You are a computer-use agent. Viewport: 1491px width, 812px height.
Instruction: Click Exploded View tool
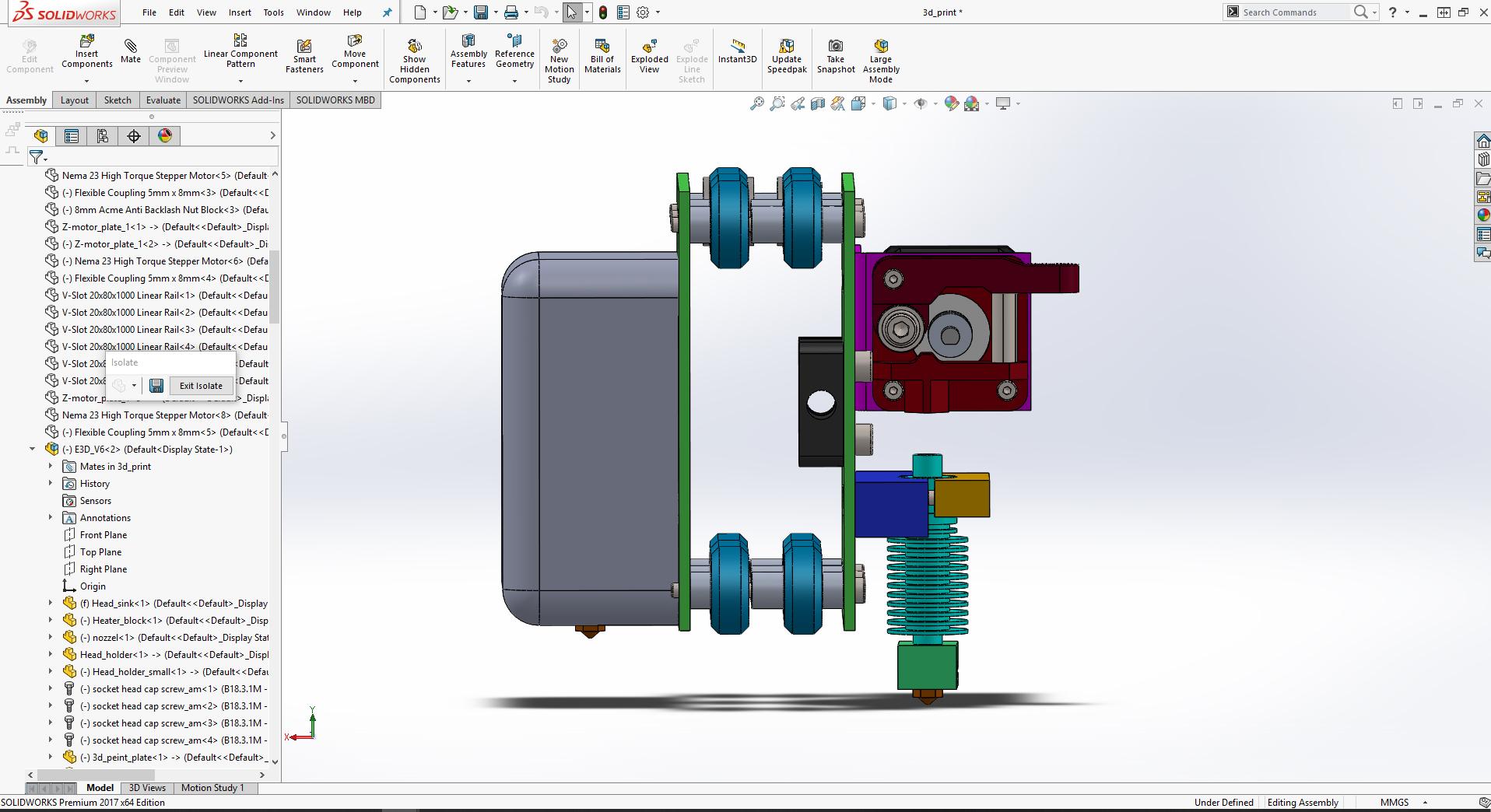pos(650,56)
